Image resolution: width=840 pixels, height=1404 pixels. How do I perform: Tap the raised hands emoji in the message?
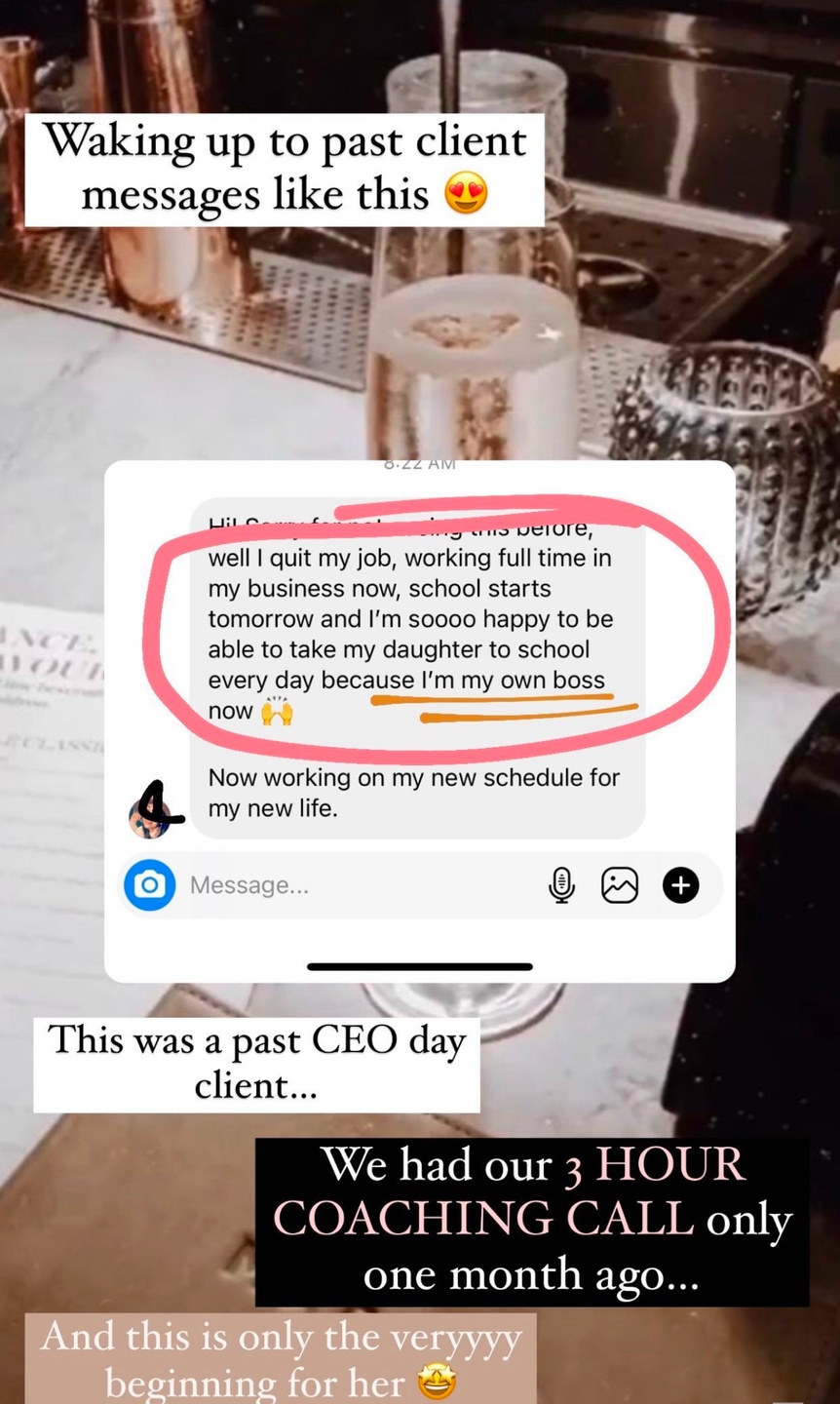tap(277, 712)
